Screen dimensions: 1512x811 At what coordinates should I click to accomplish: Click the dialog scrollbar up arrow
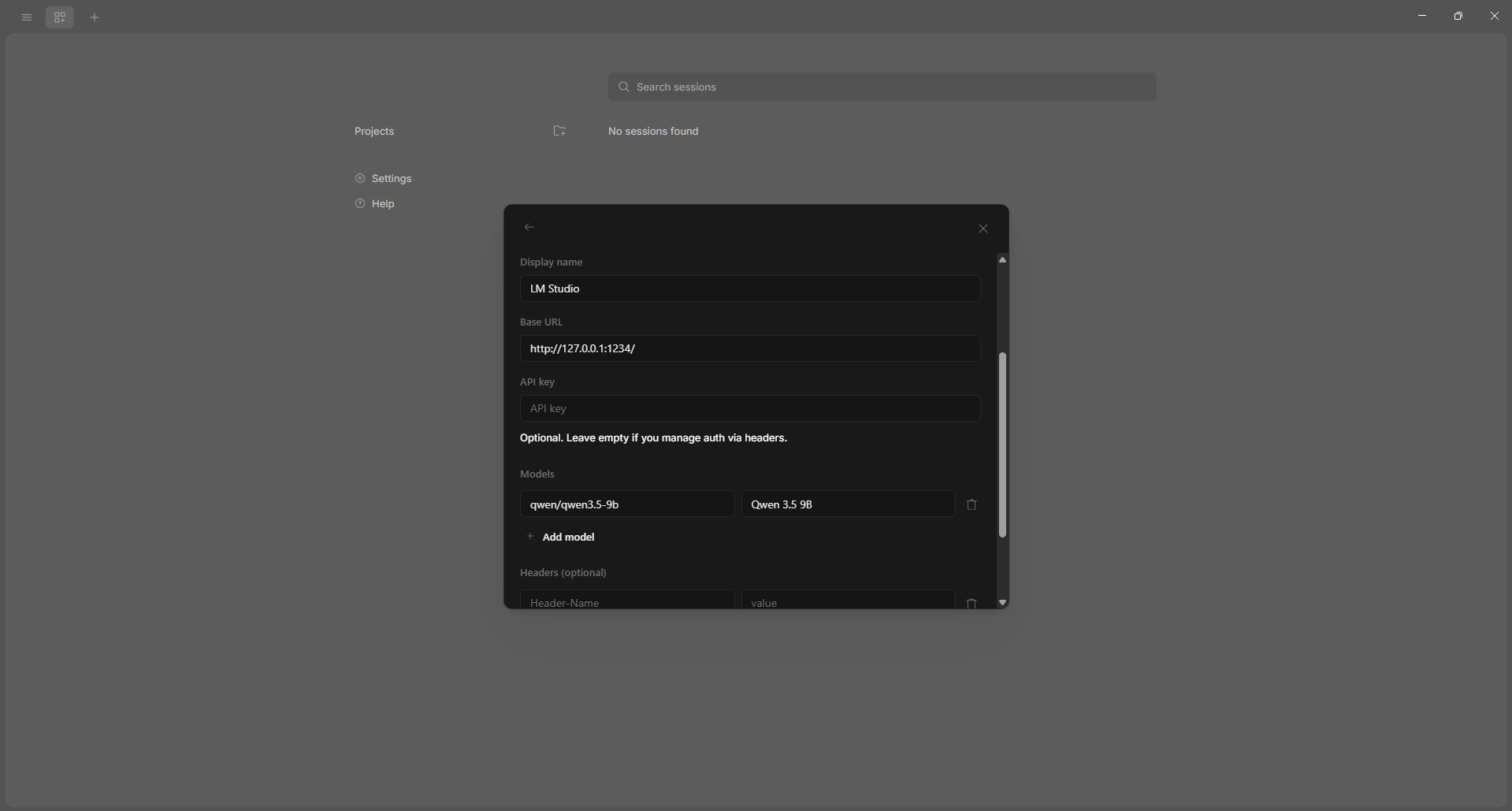pyautogui.click(x=1002, y=260)
